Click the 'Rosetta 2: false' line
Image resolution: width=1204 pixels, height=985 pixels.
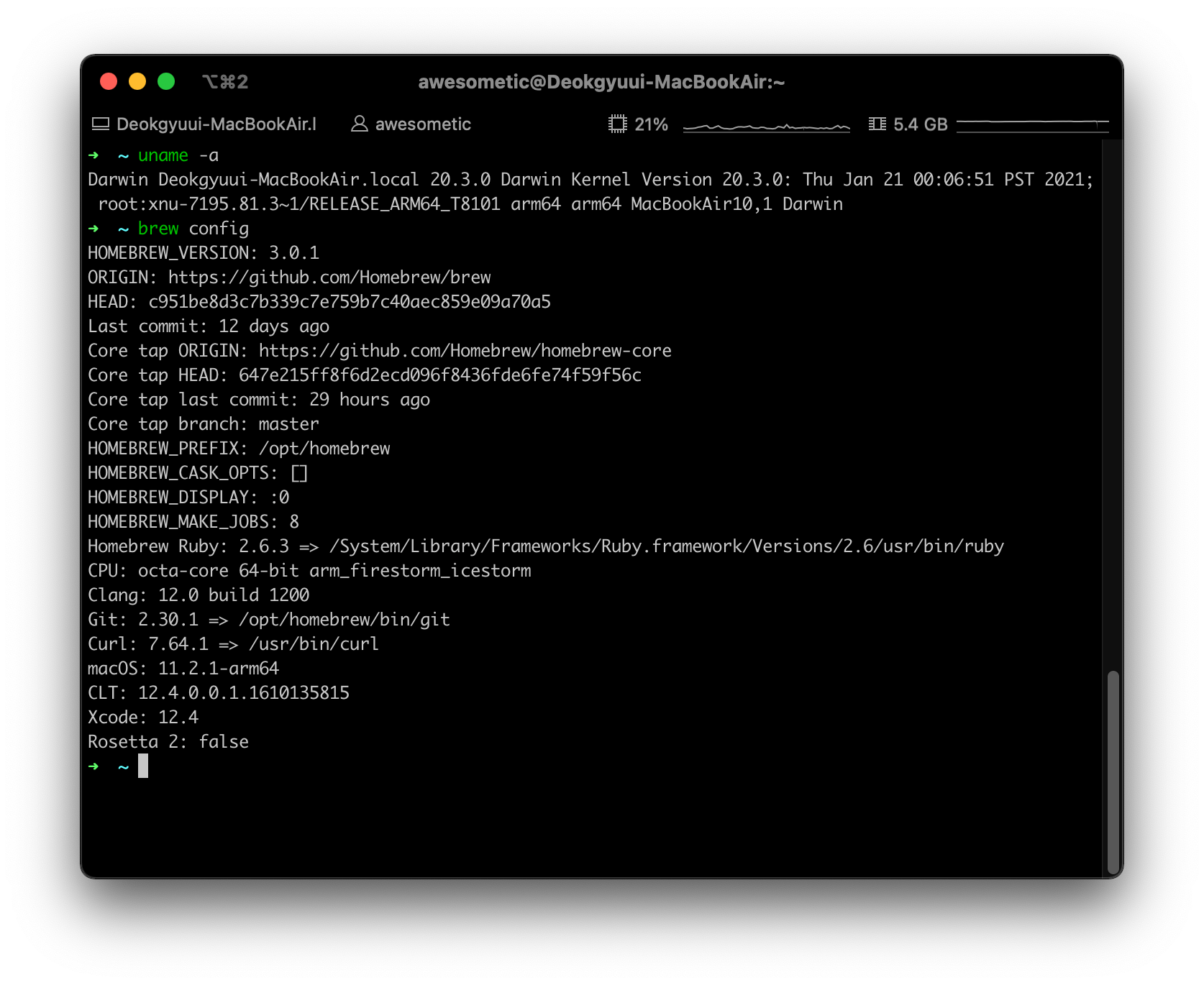click(168, 742)
